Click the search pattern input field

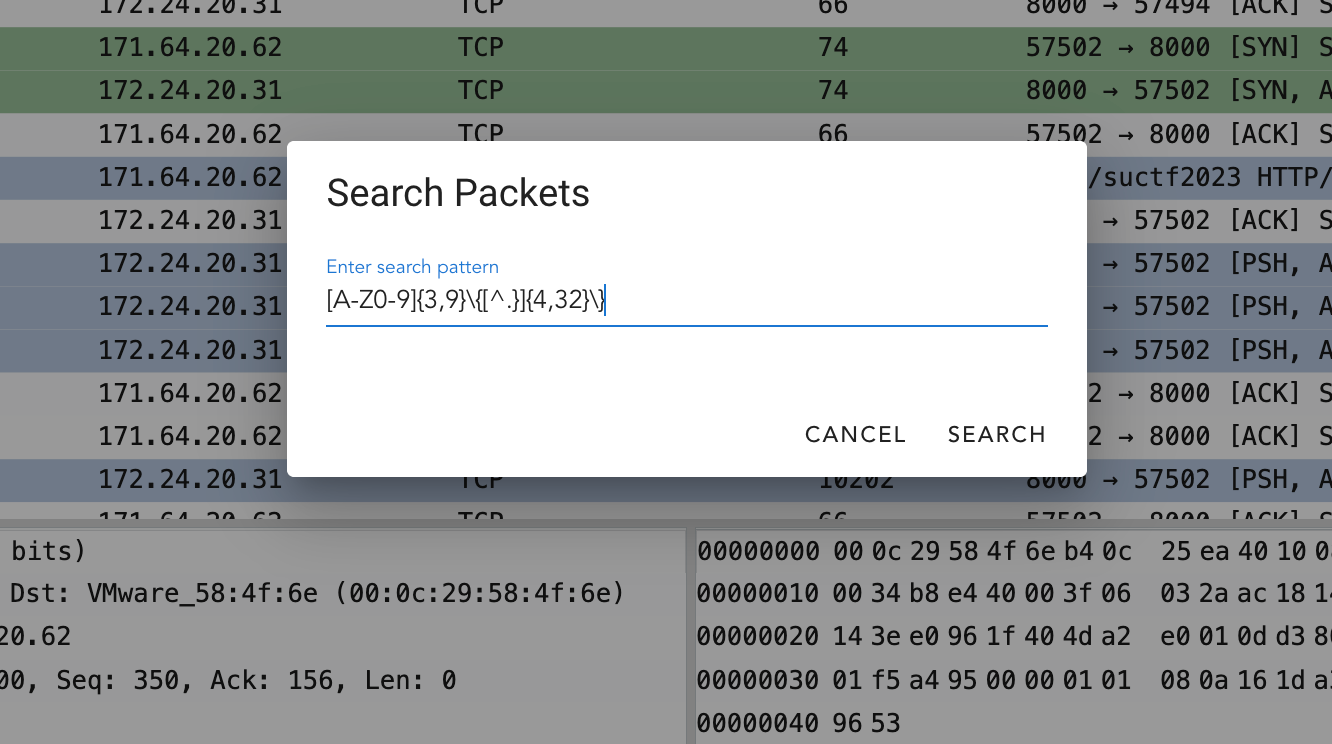pos(686,299)
